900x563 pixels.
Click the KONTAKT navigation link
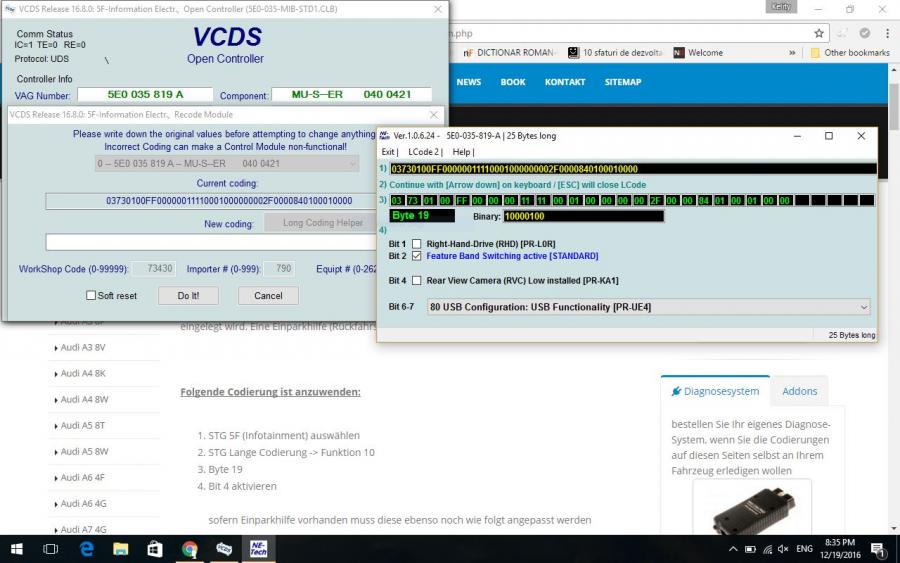pos(565,82)
